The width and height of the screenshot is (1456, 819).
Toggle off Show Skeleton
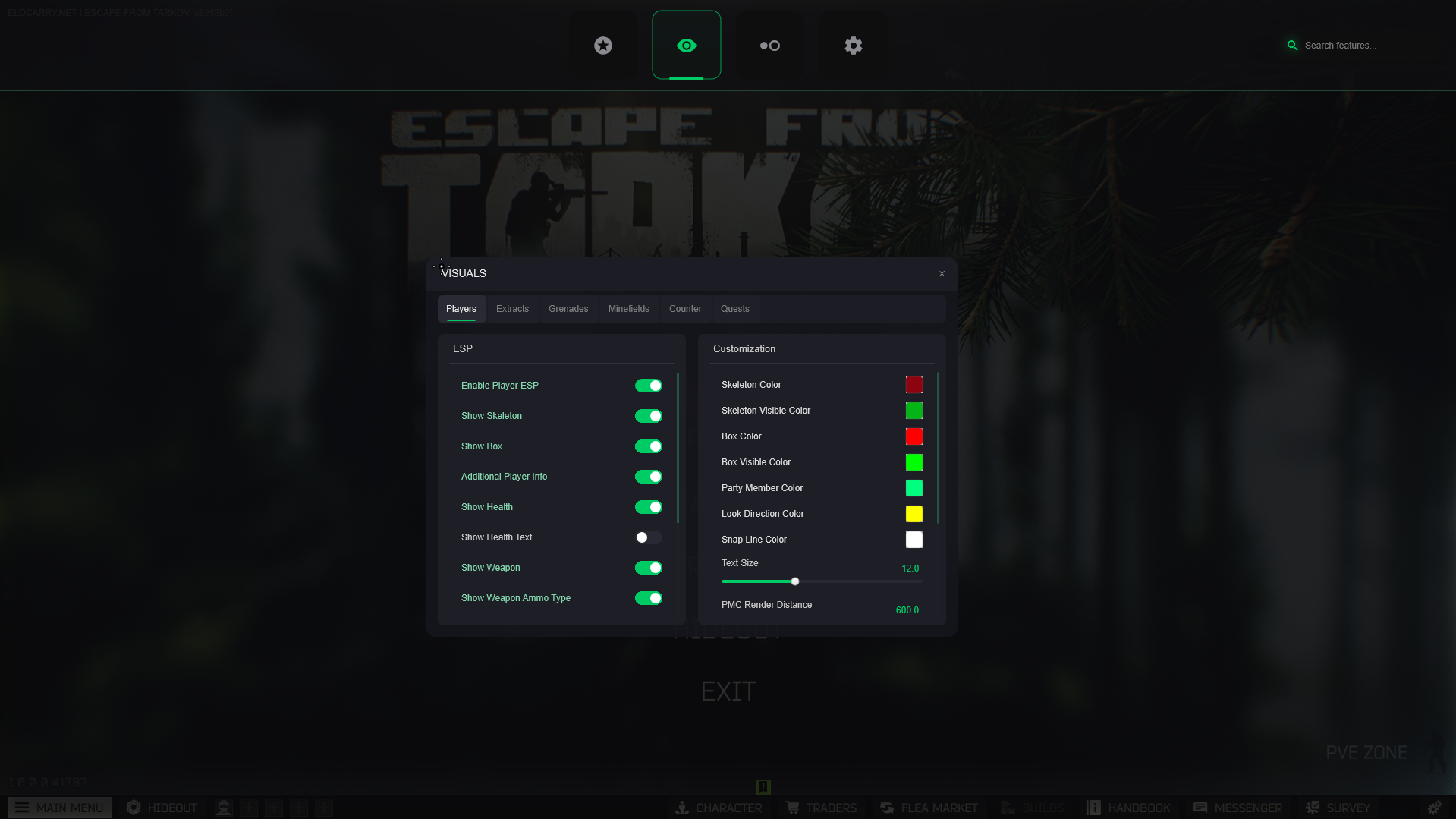tap(648, 416)
